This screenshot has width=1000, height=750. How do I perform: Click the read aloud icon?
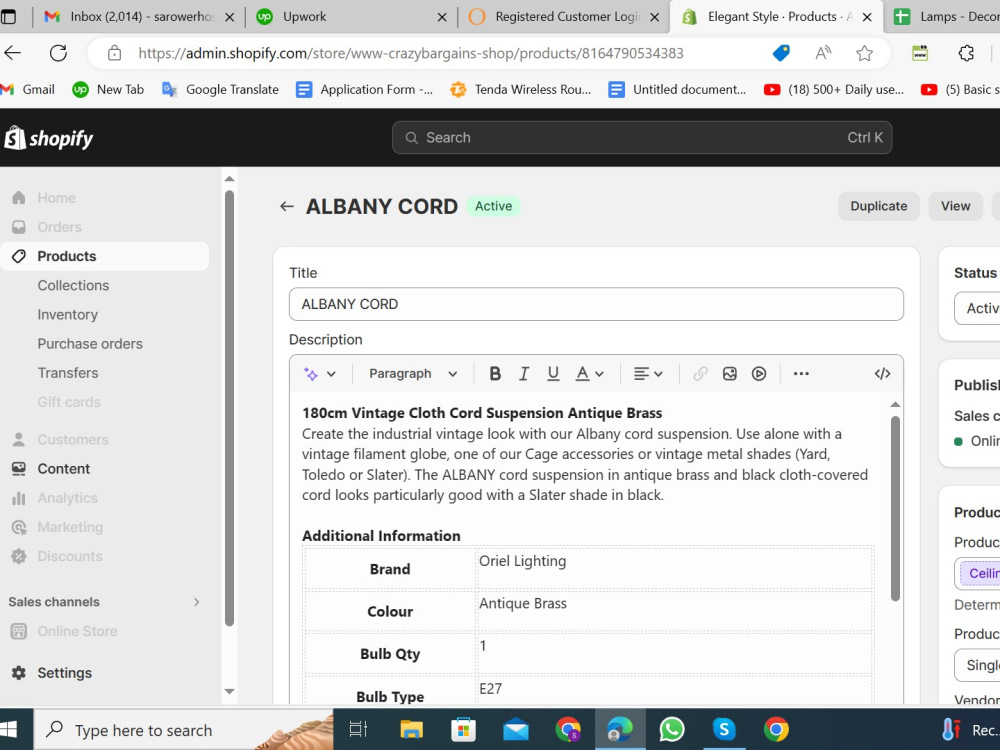pos(823,53)
